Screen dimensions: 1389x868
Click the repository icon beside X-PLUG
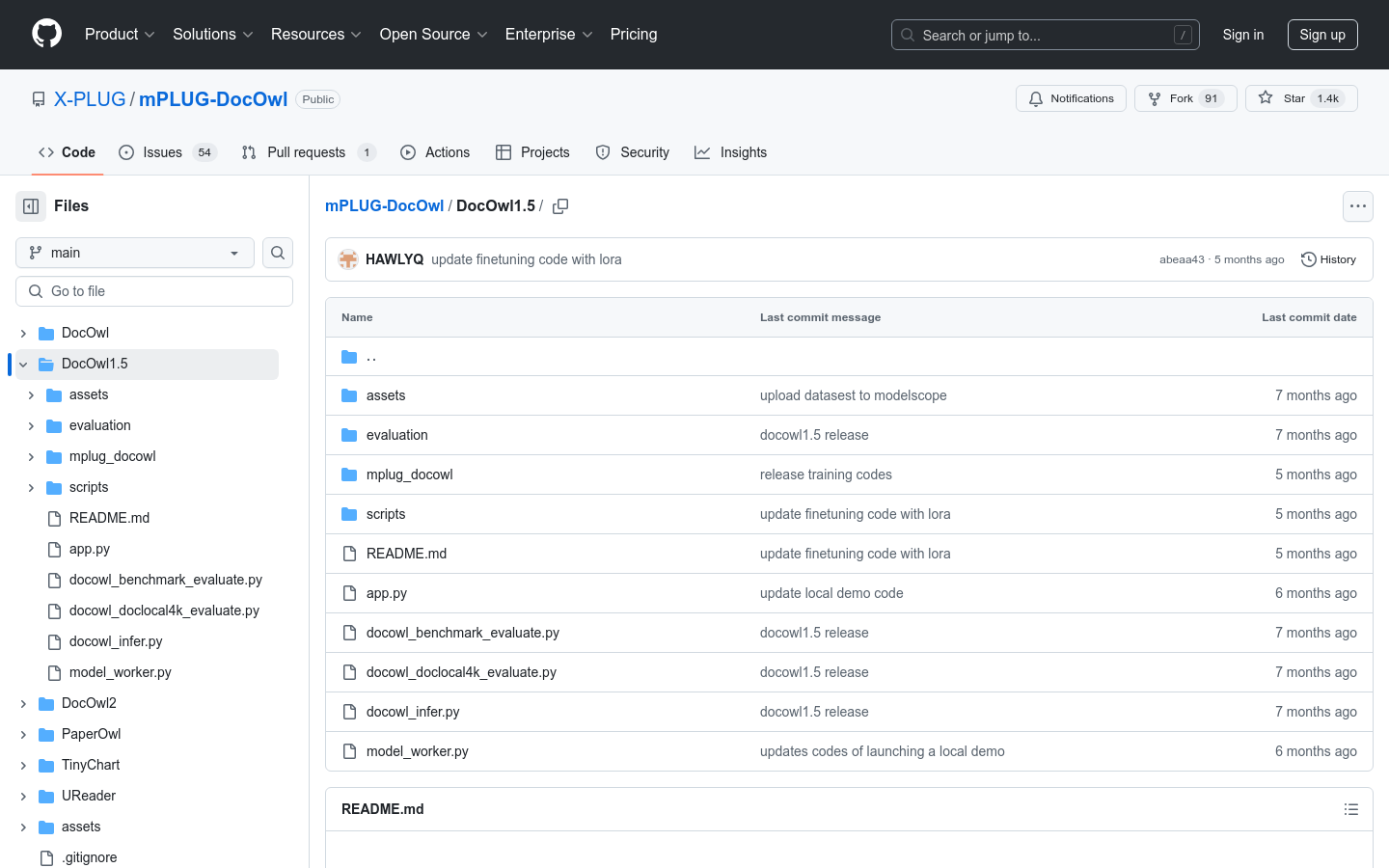tap(39, 99)
